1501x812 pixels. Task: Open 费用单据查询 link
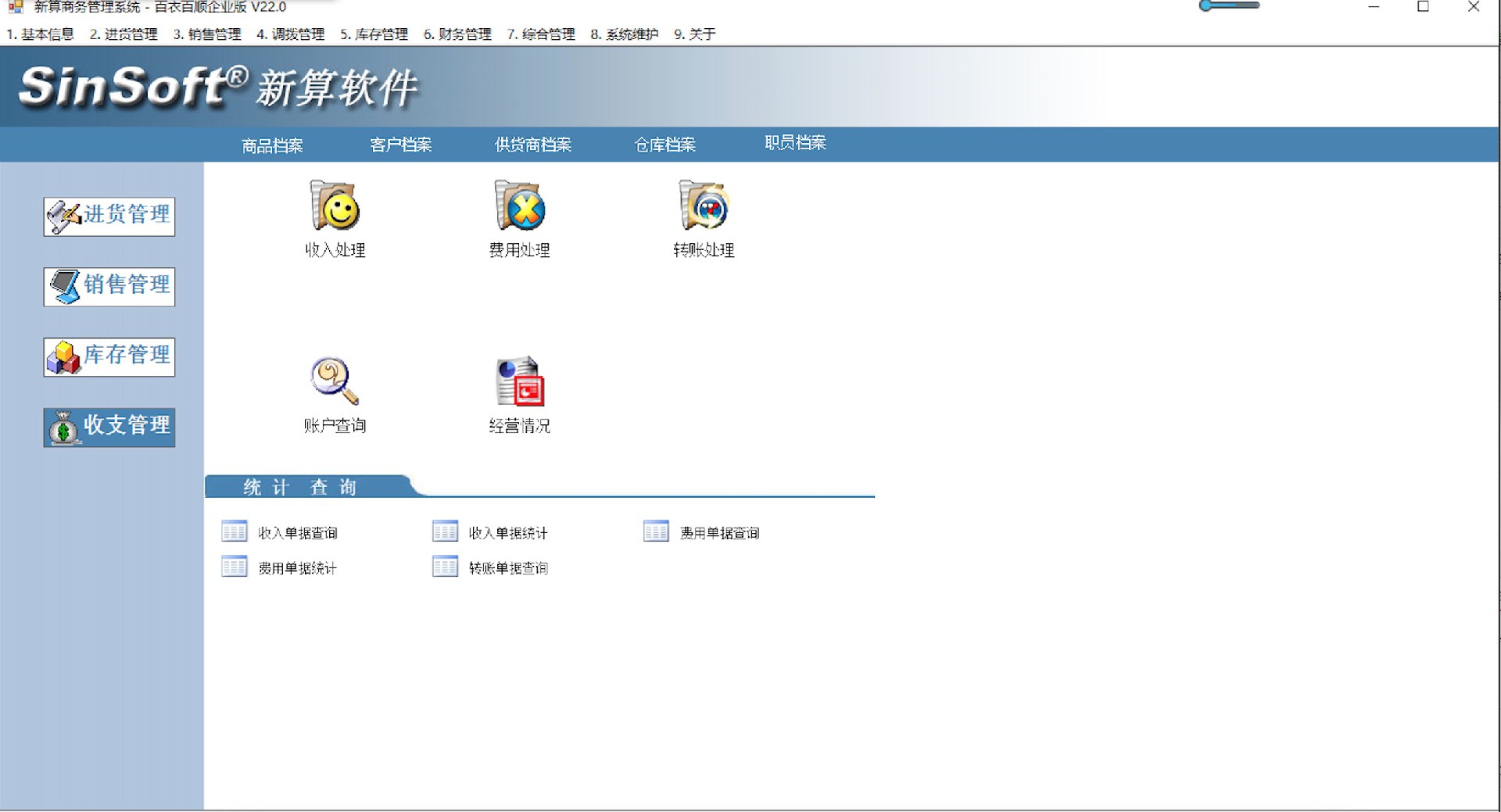[719, 533]
